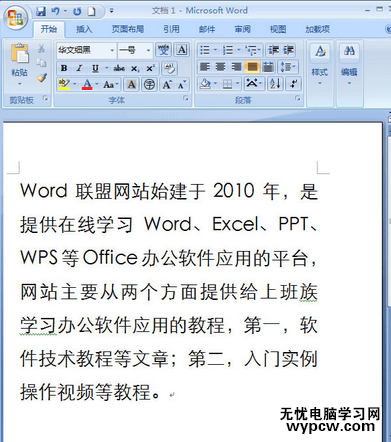Open the font name dropdown 华文细黑

112,50
